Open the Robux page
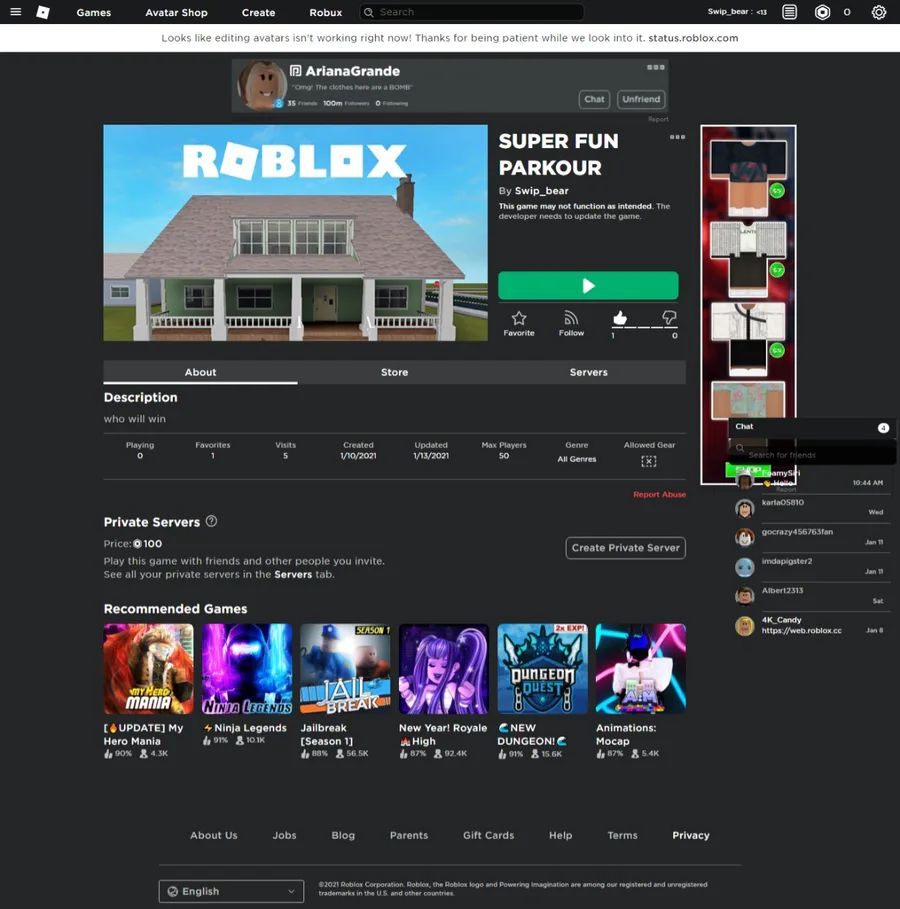The image size is (900, 909). point(325,12)
